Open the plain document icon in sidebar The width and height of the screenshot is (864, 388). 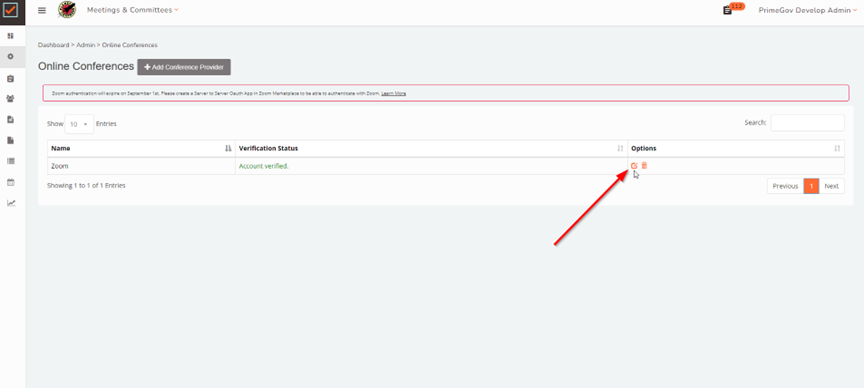click(x=10, y=141)
